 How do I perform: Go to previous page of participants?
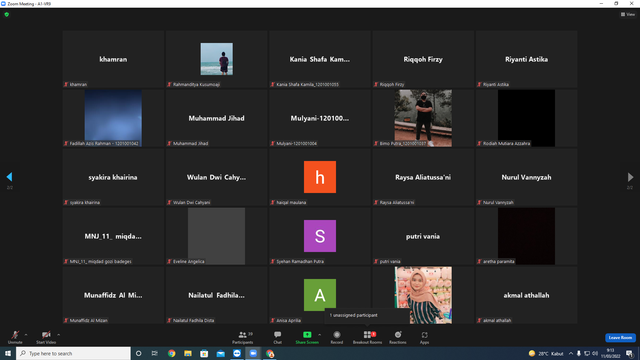click(9, 177)
